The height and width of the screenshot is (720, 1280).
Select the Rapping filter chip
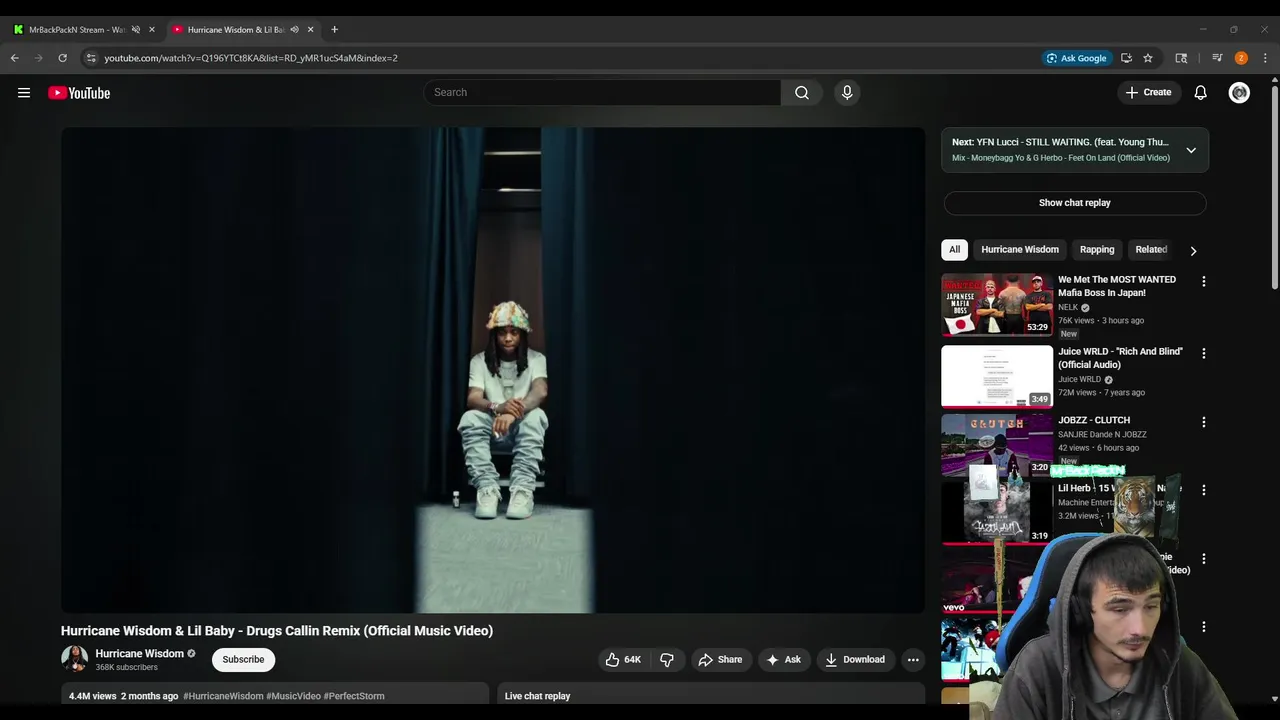click(x=1097, y=250)
